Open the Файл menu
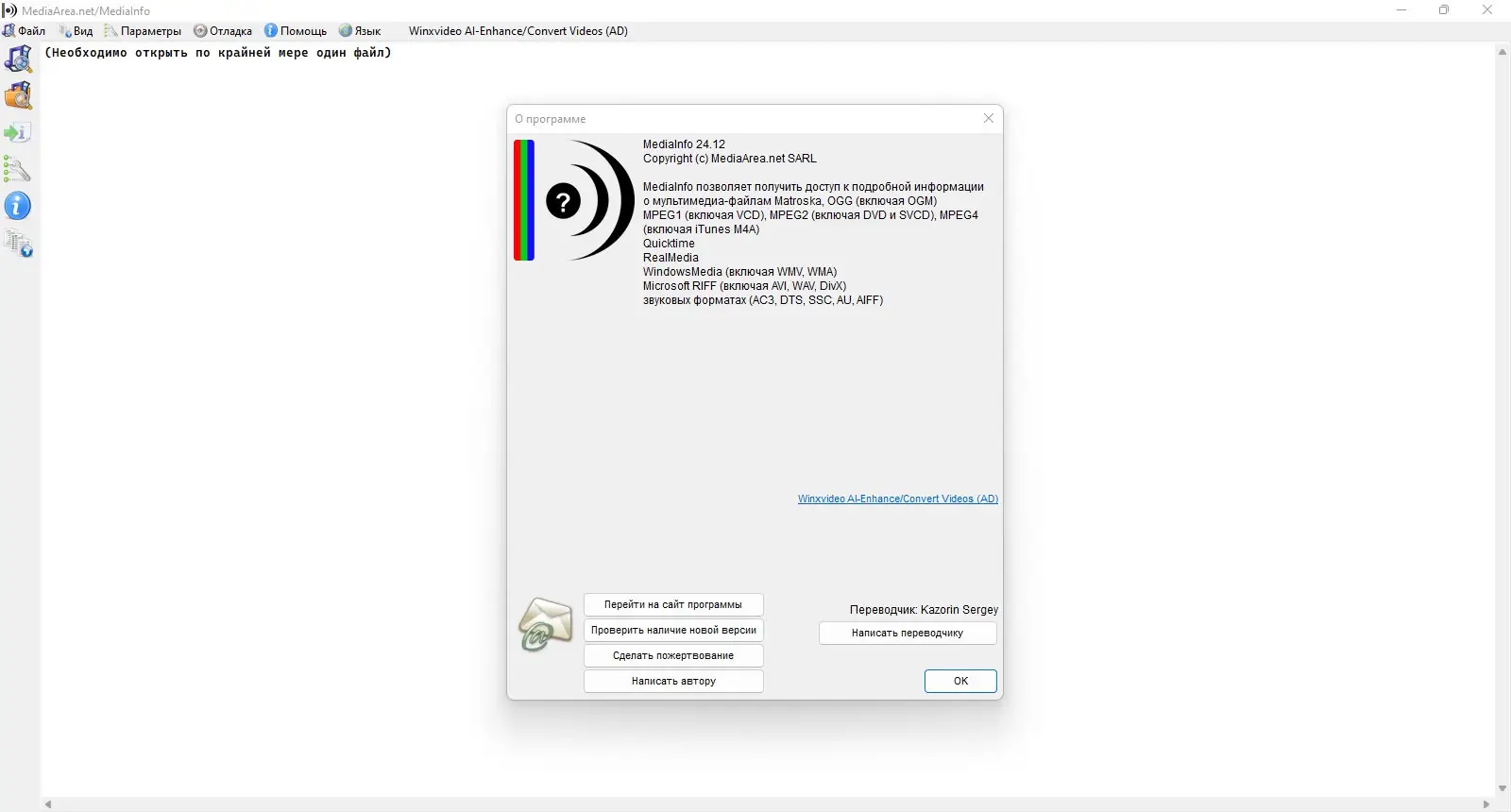This screenshot has height=812, width=1511. (25, 31)
